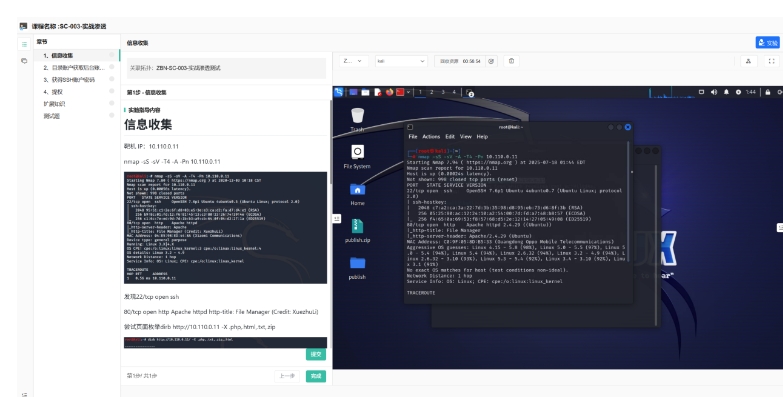The height and width of the screenshot is (397, 783).
Task: Expand the Z... dropdown selector
Action: pos(354,61)
